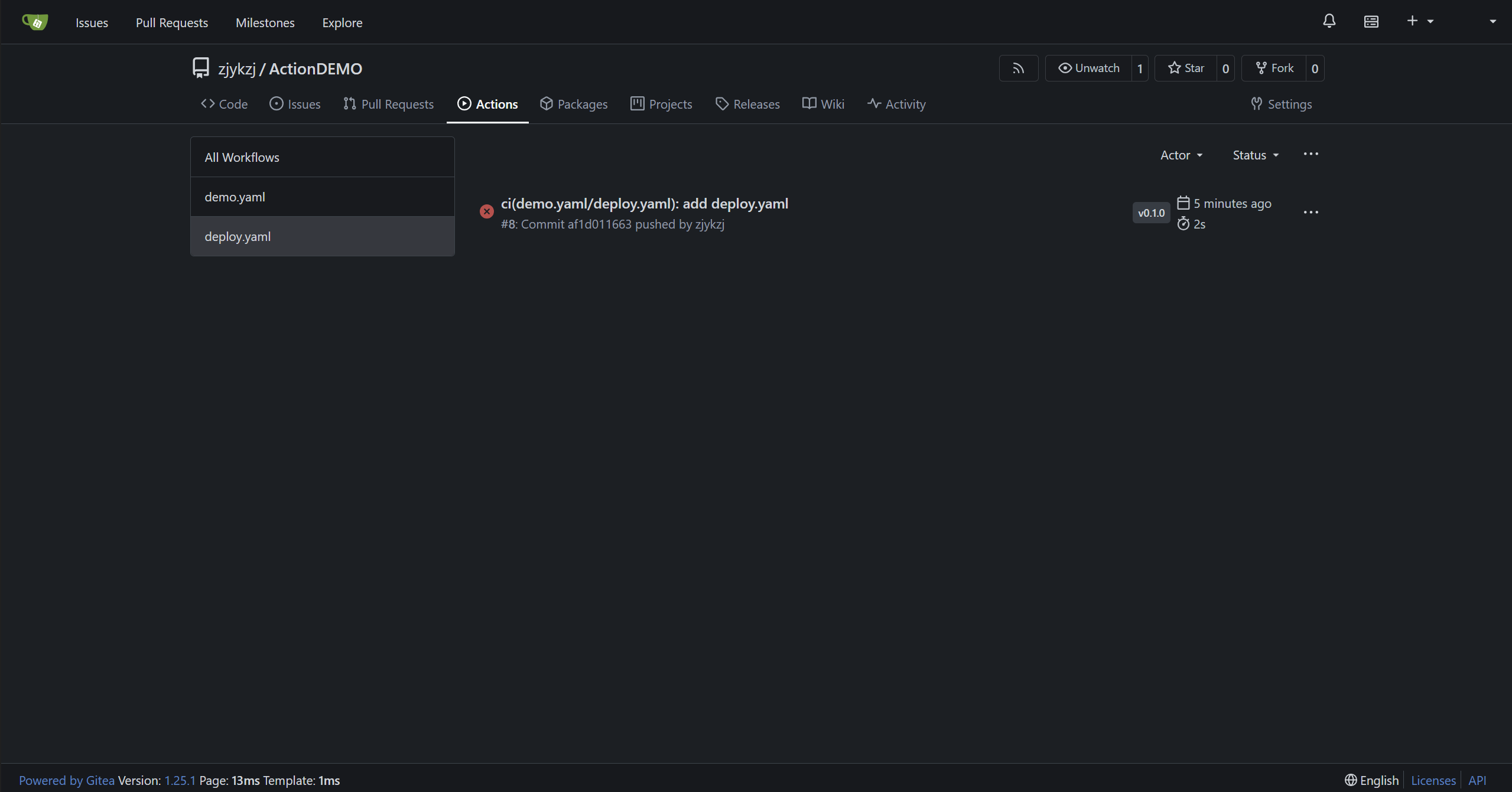Image resolution: width=1512 pixels, height=792 pixels.
Task: Open the workflow run's three-dot menu
Action: [x=1311, y=213]
